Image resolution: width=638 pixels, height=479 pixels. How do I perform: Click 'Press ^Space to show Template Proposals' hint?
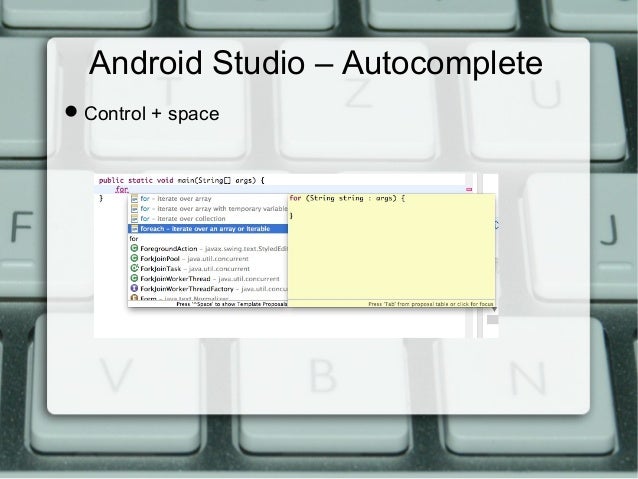pos(232,304)
